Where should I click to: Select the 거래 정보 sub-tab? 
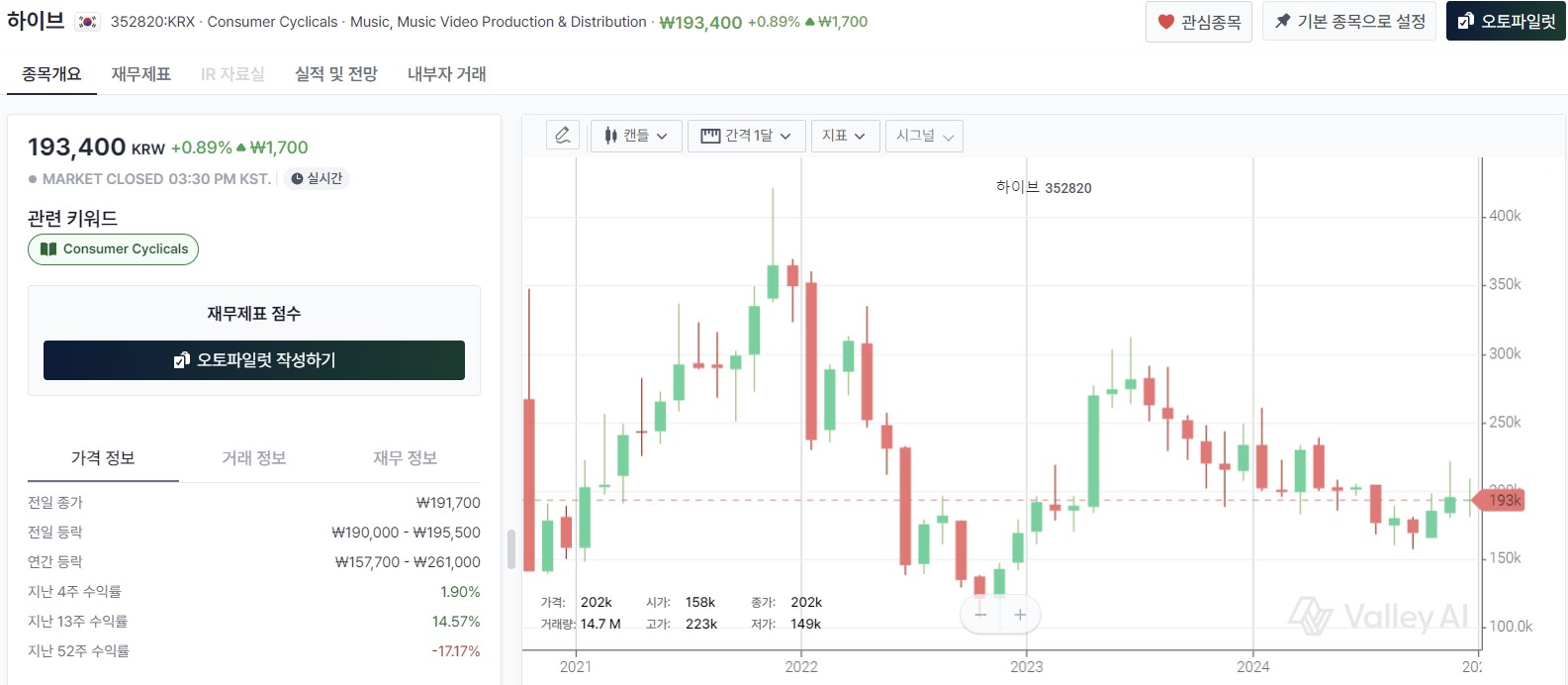click(254, 458)
